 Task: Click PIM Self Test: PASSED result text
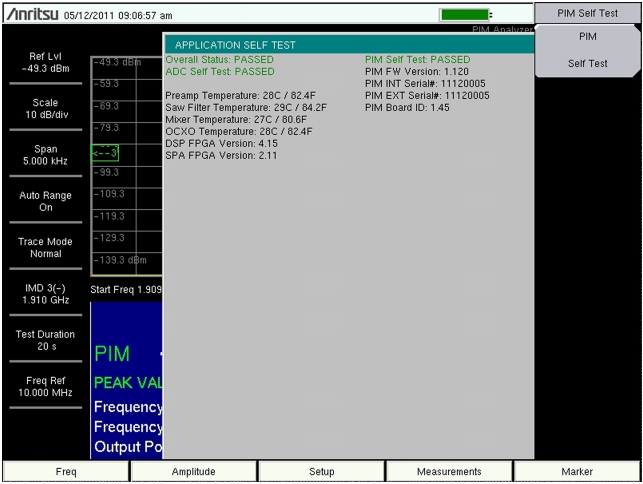pyautogui.click(x=417, y=59)
